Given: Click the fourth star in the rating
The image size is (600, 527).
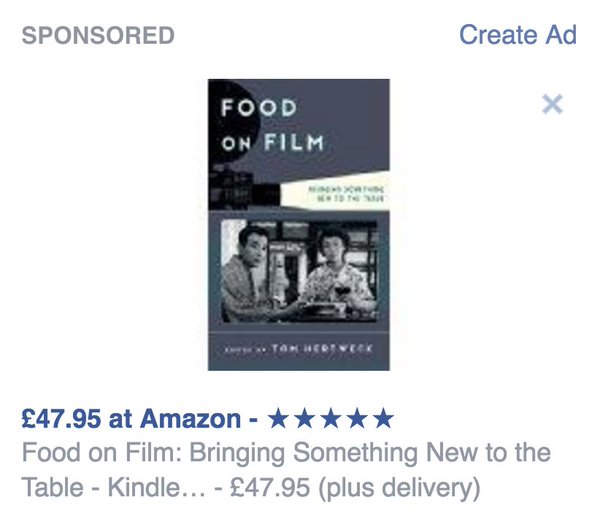Looking at the screenshot, I should point(357,418).
